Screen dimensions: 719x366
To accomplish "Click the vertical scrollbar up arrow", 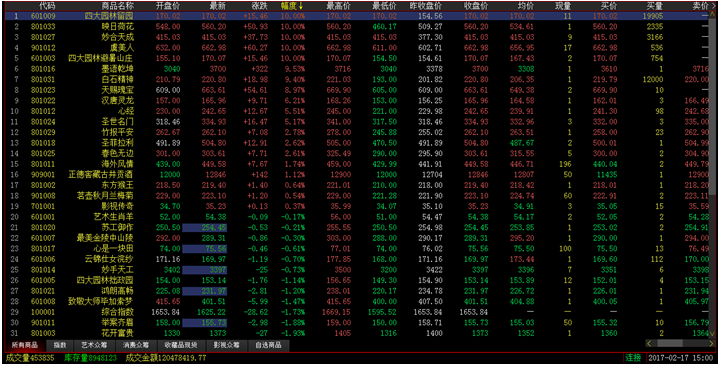I will point(712,15).
